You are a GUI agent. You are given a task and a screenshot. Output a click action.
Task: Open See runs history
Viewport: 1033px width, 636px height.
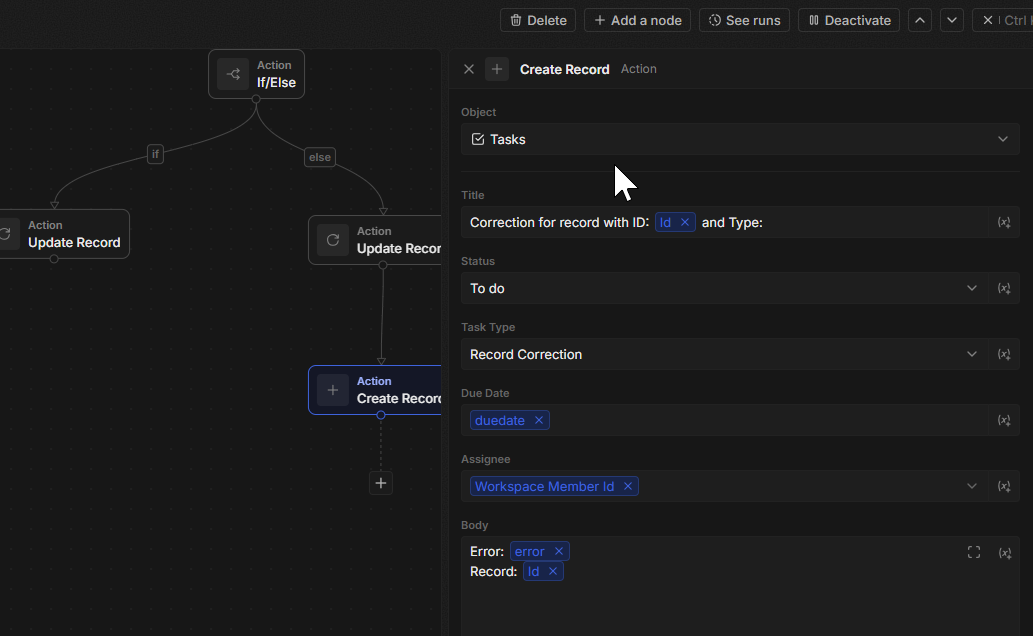(744, 20)
